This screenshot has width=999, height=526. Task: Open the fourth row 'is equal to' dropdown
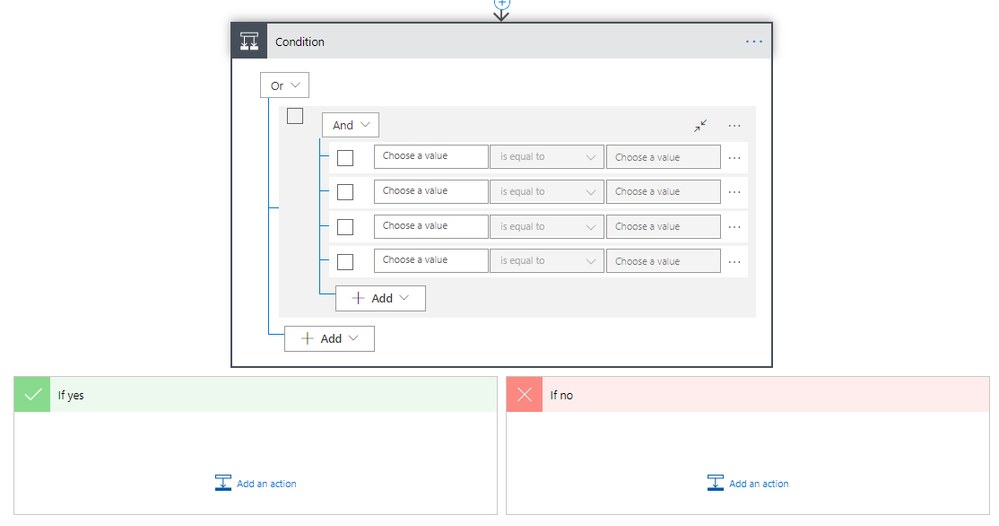pos(547,261)
